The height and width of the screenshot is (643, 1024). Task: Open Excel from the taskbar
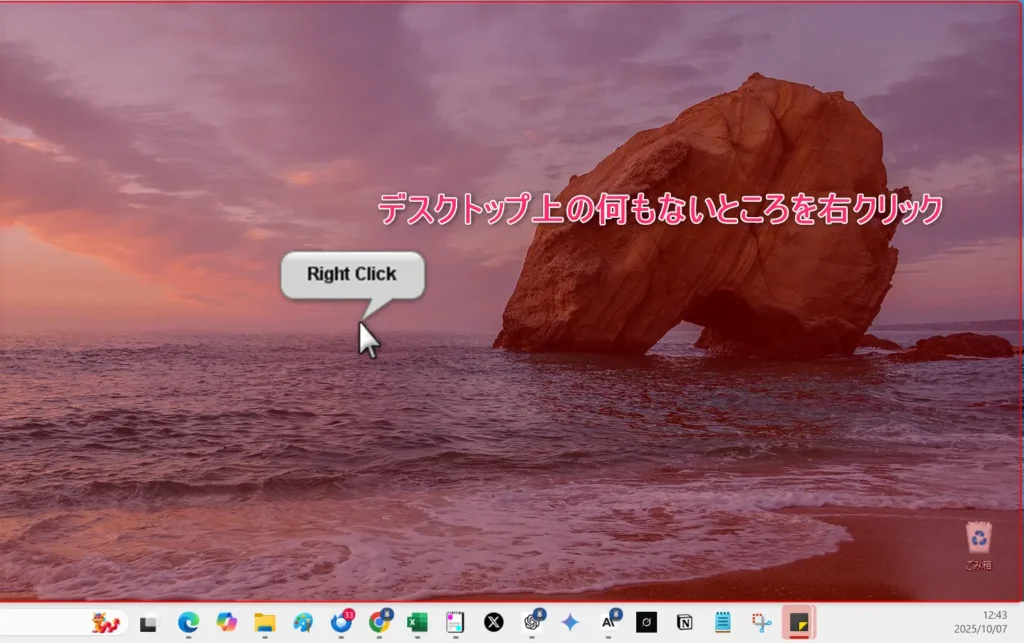tap(417, 622)
